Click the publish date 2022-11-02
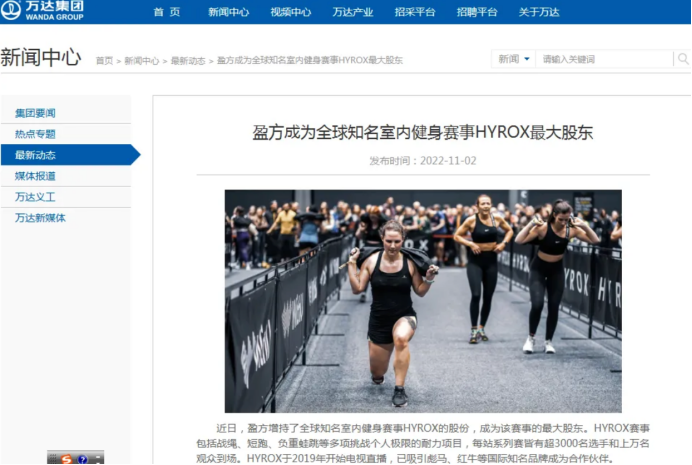Image resolution: width=692 pixels, height=465 pixels. 448,161
